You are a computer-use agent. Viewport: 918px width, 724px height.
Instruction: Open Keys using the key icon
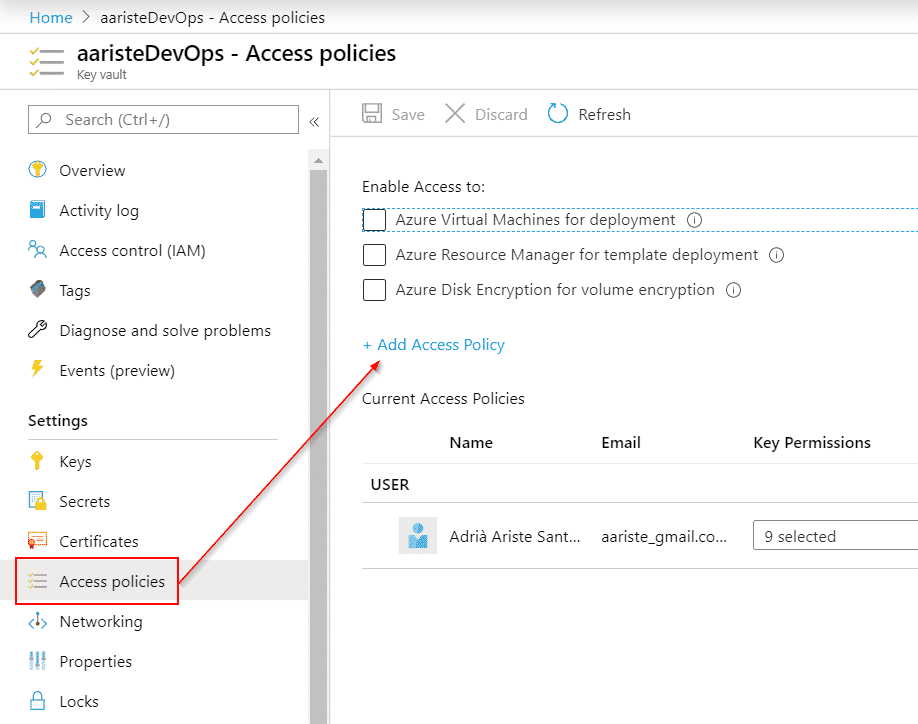pyautogui.click(x=37, y=461)
